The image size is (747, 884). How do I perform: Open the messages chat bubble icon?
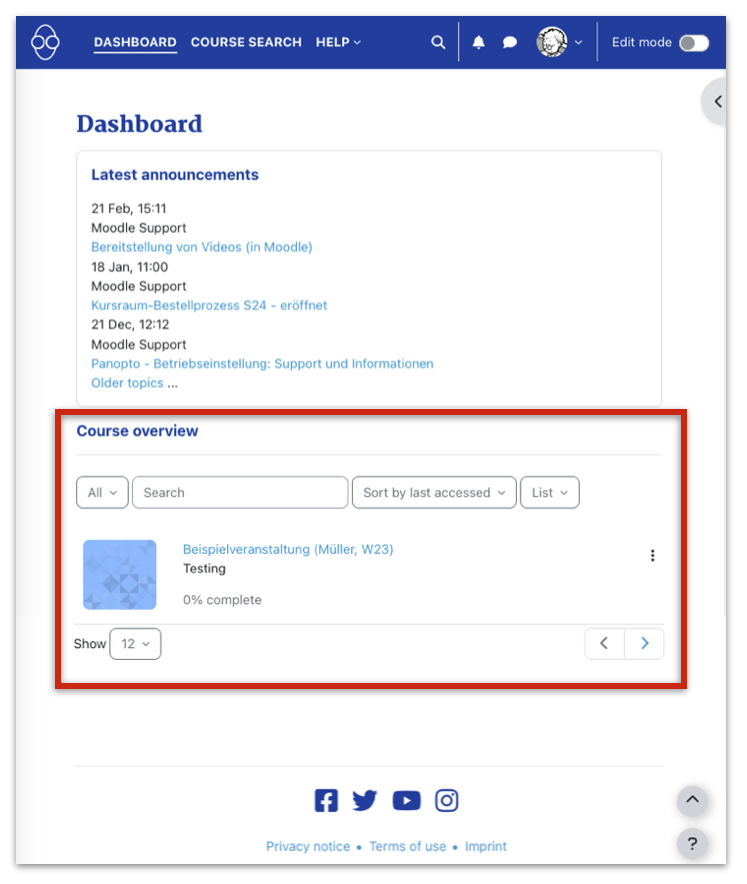tap(510, 43)
